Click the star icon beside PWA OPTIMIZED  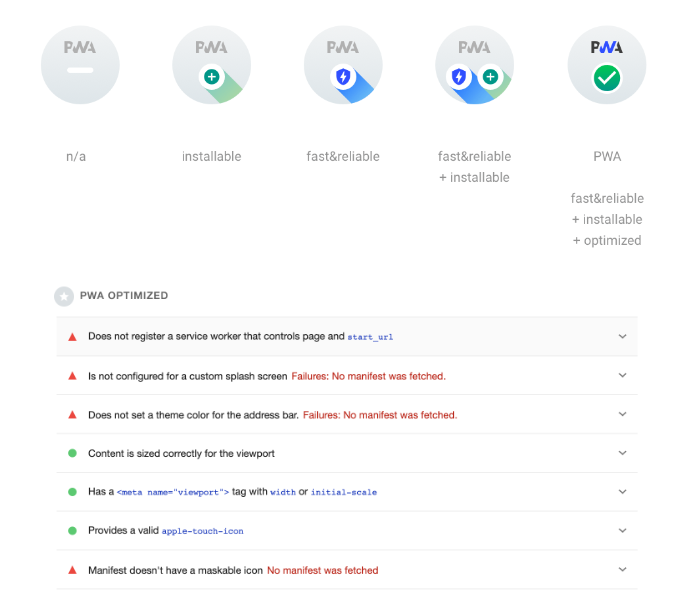click(64, 297)
